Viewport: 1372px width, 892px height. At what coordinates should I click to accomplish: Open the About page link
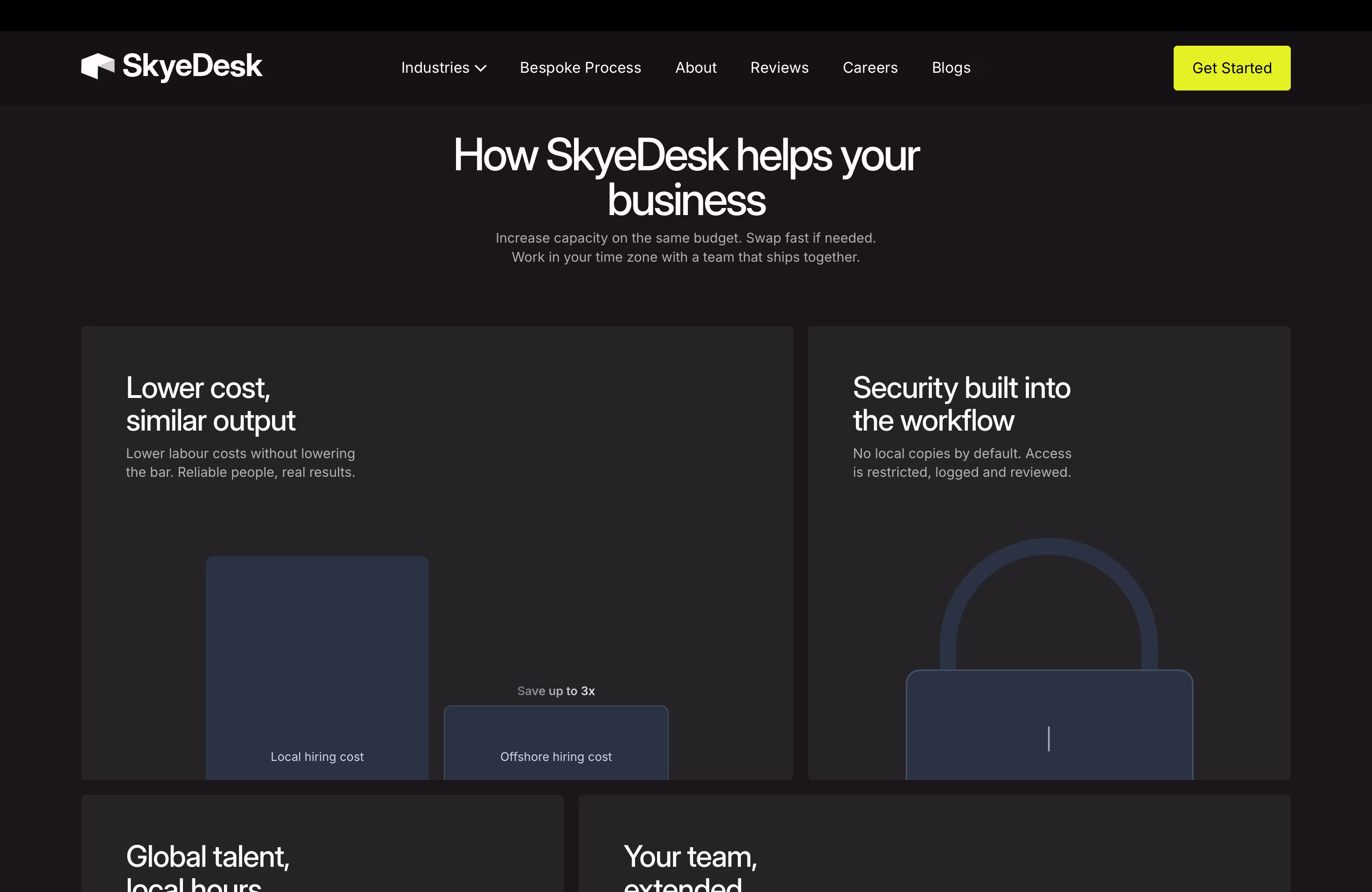click(x=695, y=68)
